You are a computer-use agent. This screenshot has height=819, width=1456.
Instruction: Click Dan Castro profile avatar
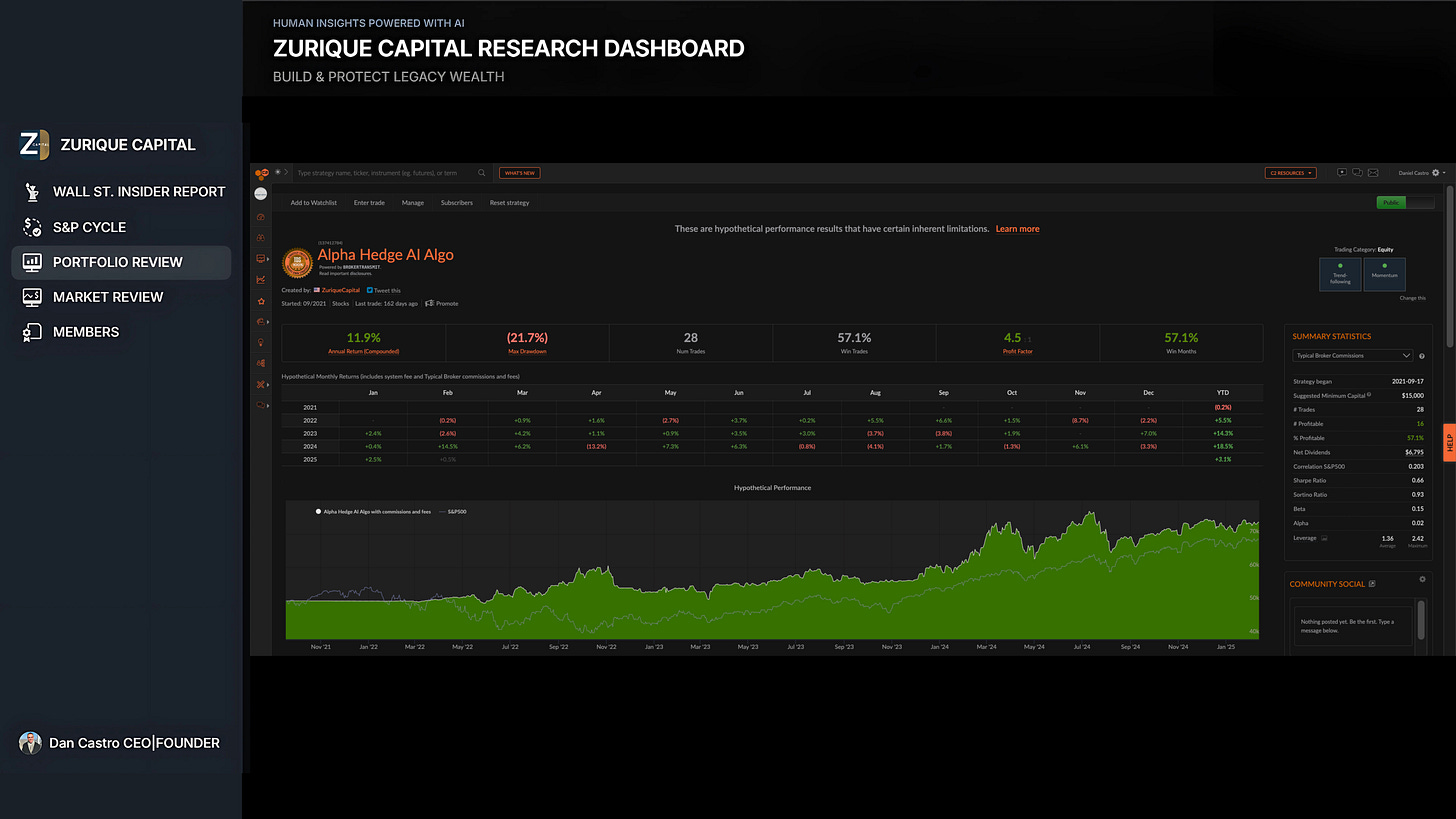[30, 743]
